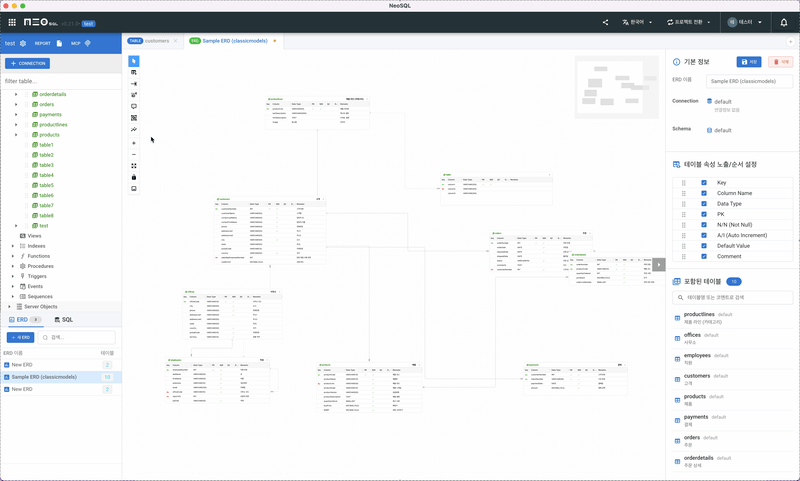Click the share icon in top bar
800x481 pixels.
605,22
